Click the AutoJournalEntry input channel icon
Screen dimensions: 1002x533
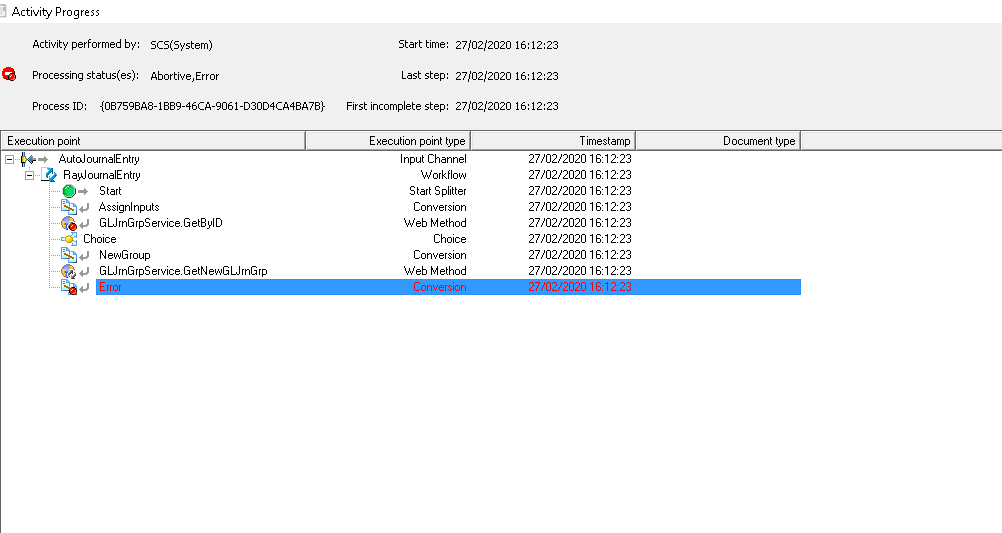pyautogui.click(x=28, y=159)
